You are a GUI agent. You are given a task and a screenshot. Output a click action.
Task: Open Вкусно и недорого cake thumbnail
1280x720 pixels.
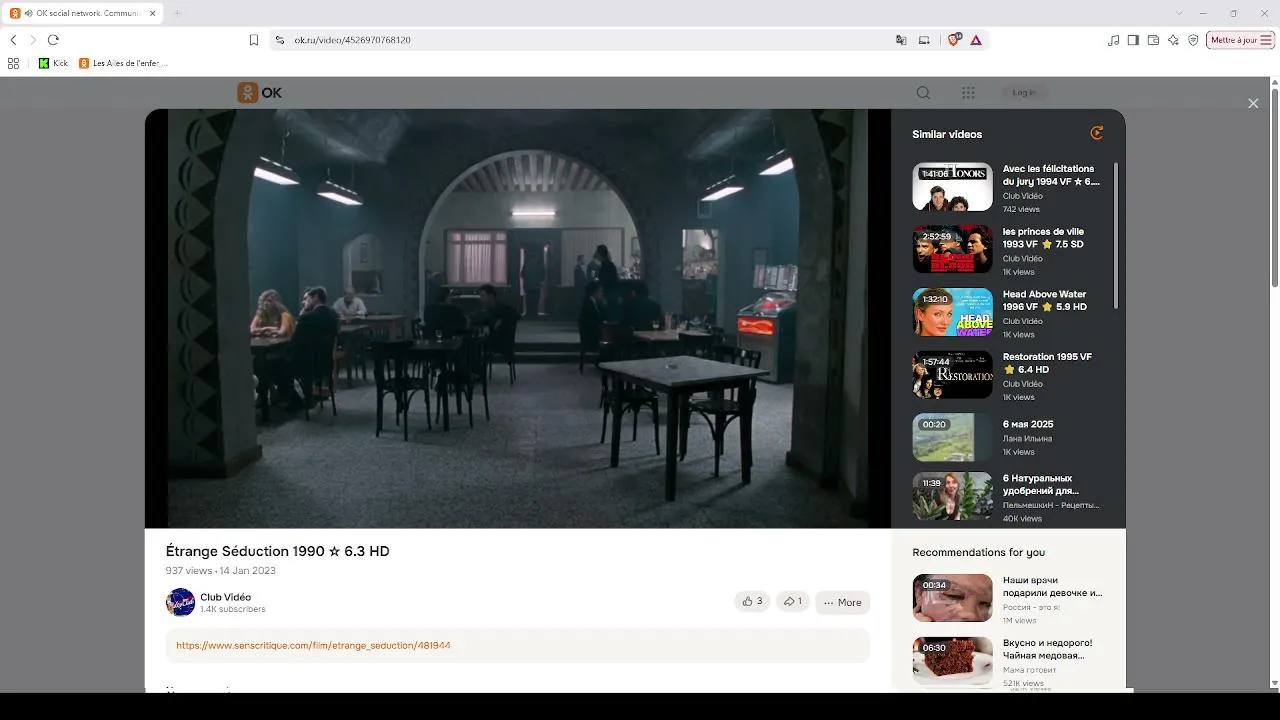click(x=952, y=661)
